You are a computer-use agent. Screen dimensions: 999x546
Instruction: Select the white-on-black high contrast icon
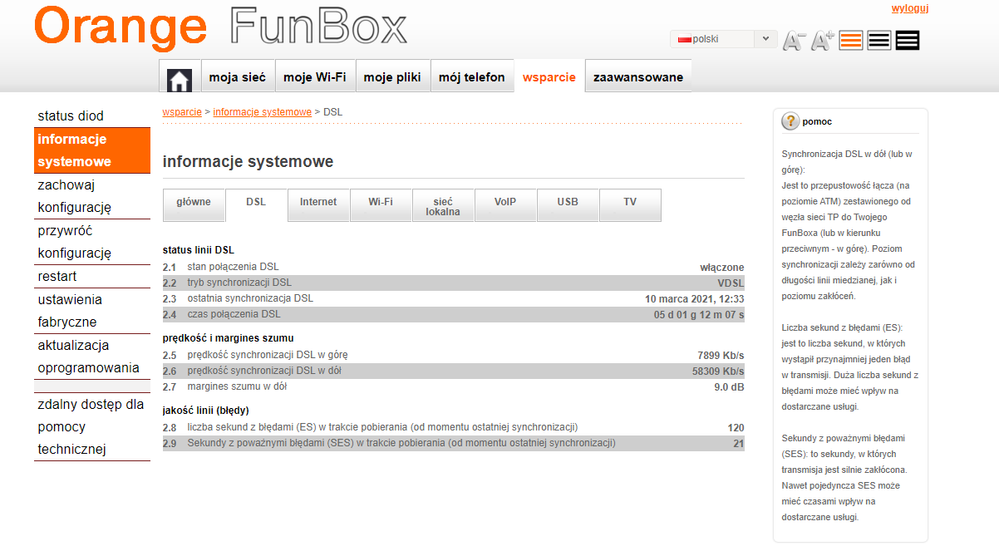(907, 41)
